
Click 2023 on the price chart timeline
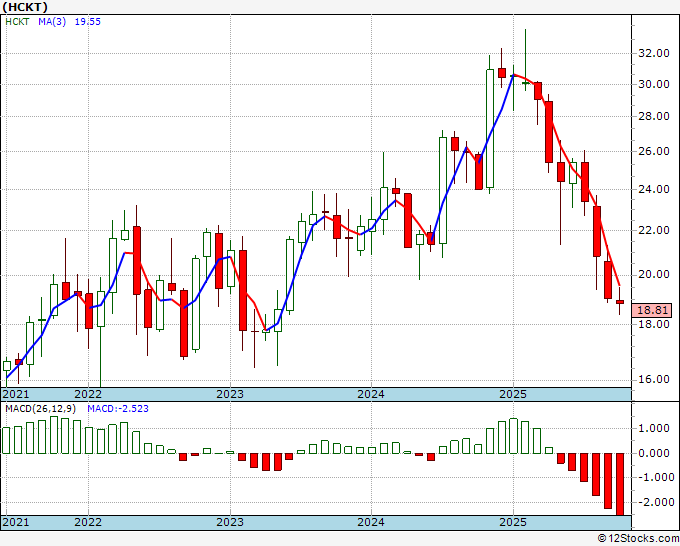tap(230, 394)
